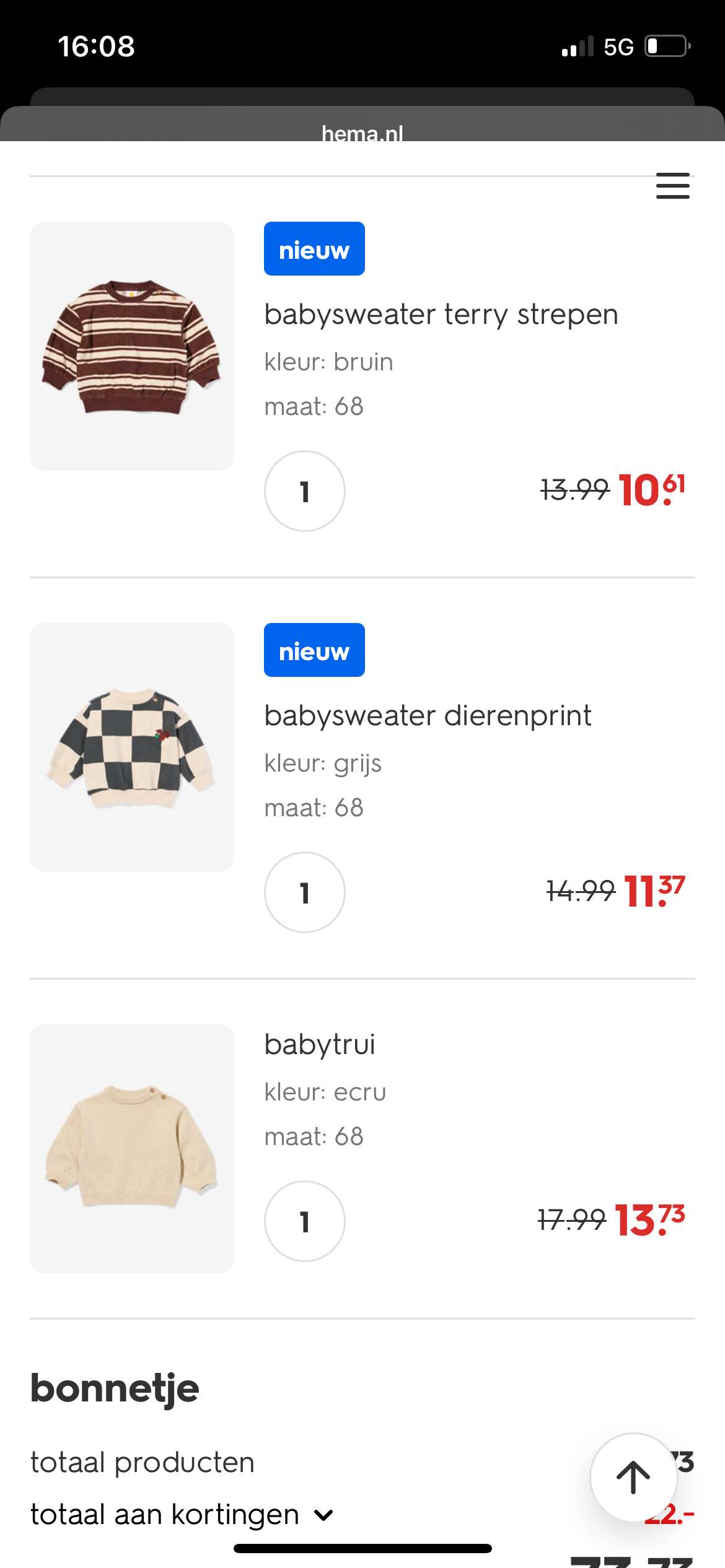The image size is (725, 1568).
Task: Tap the battery status icon
Action: [x=667, y=46]
